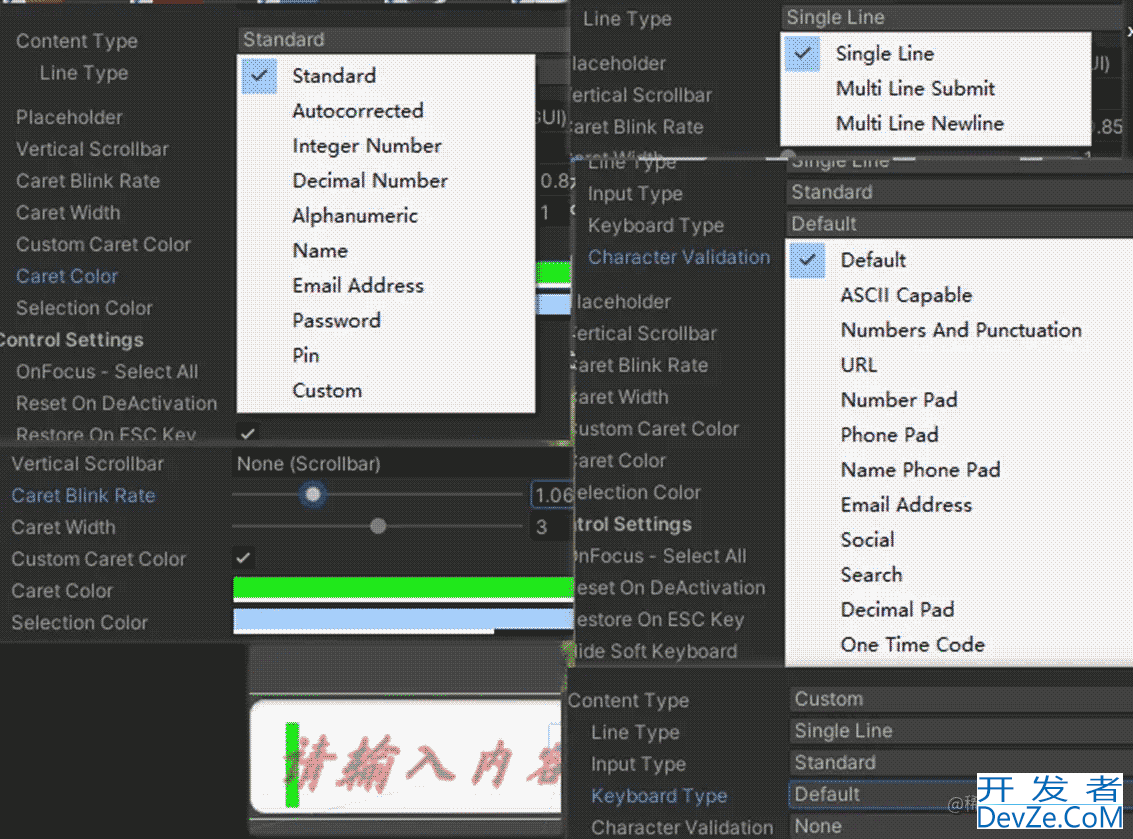
Task: Click the bottom Keyboard Type label
Action: (x=659, y=796)
